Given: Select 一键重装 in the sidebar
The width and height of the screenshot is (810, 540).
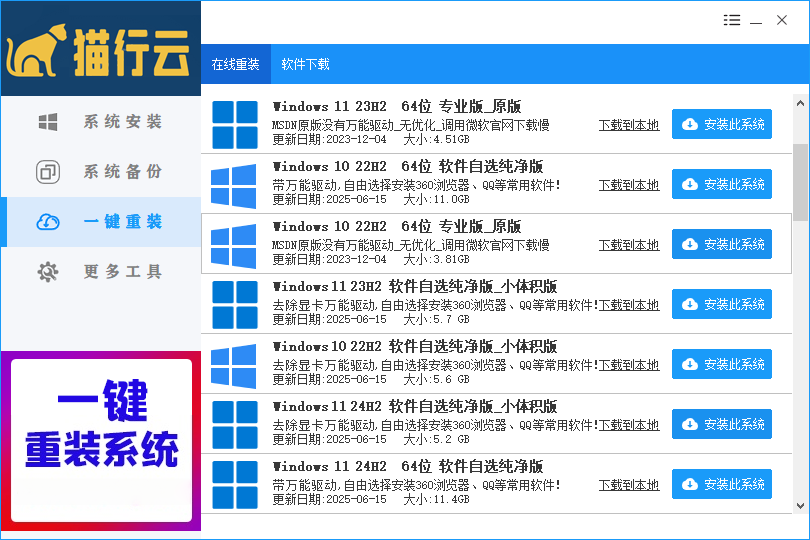Looking at the screenshot, I should (100, 222).
